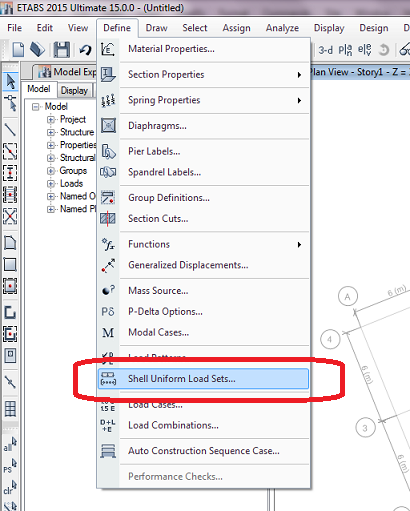Screen dimensions: 410x511
Task: Choose Shell Uniform Load Sets entry
Action: (x=203, y=379)
